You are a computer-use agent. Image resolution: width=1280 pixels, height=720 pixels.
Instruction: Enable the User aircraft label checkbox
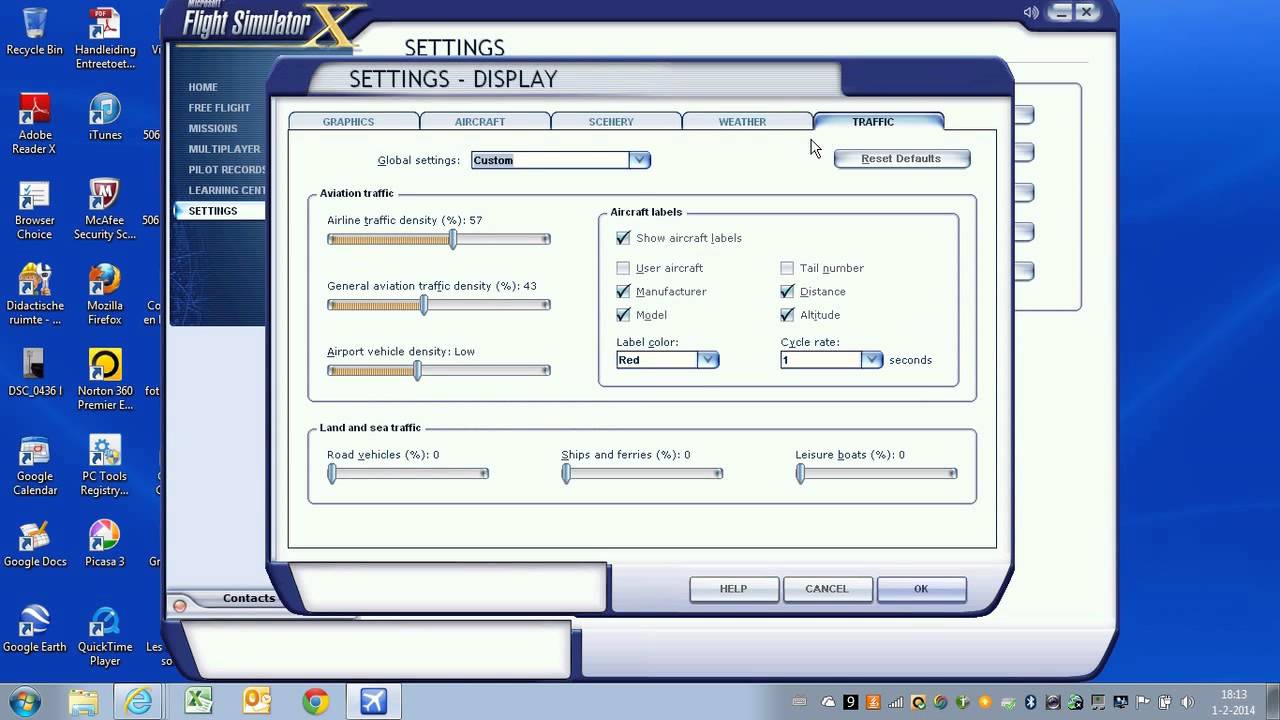624,268
